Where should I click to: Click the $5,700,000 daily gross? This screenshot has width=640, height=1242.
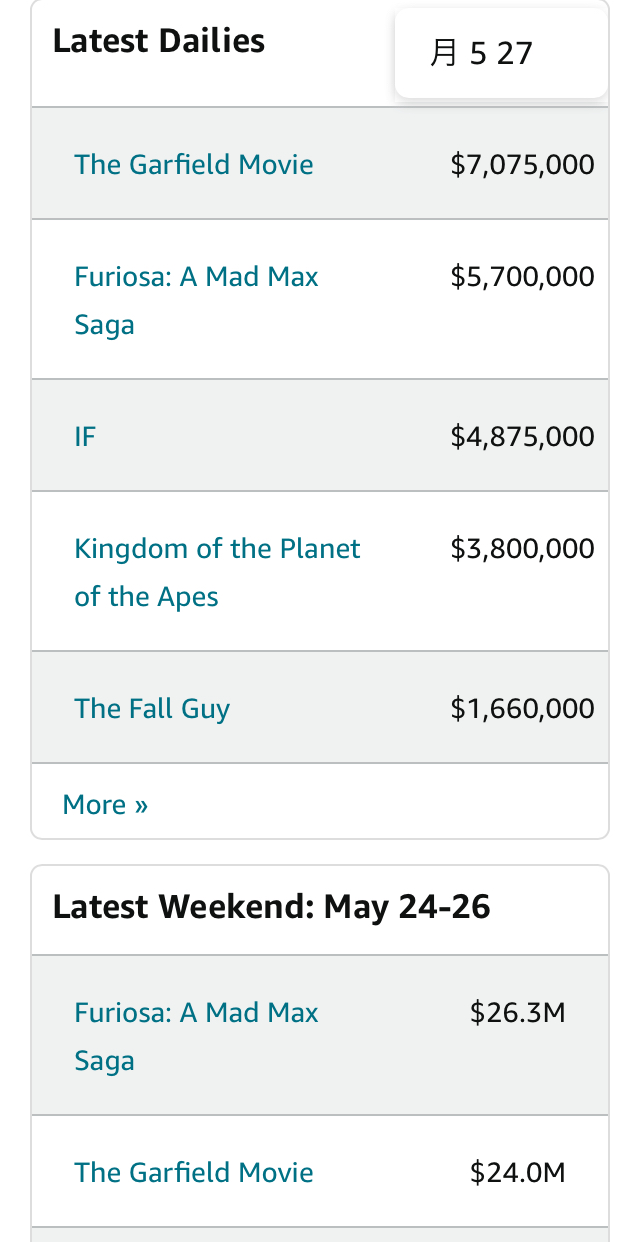[522, 277]
